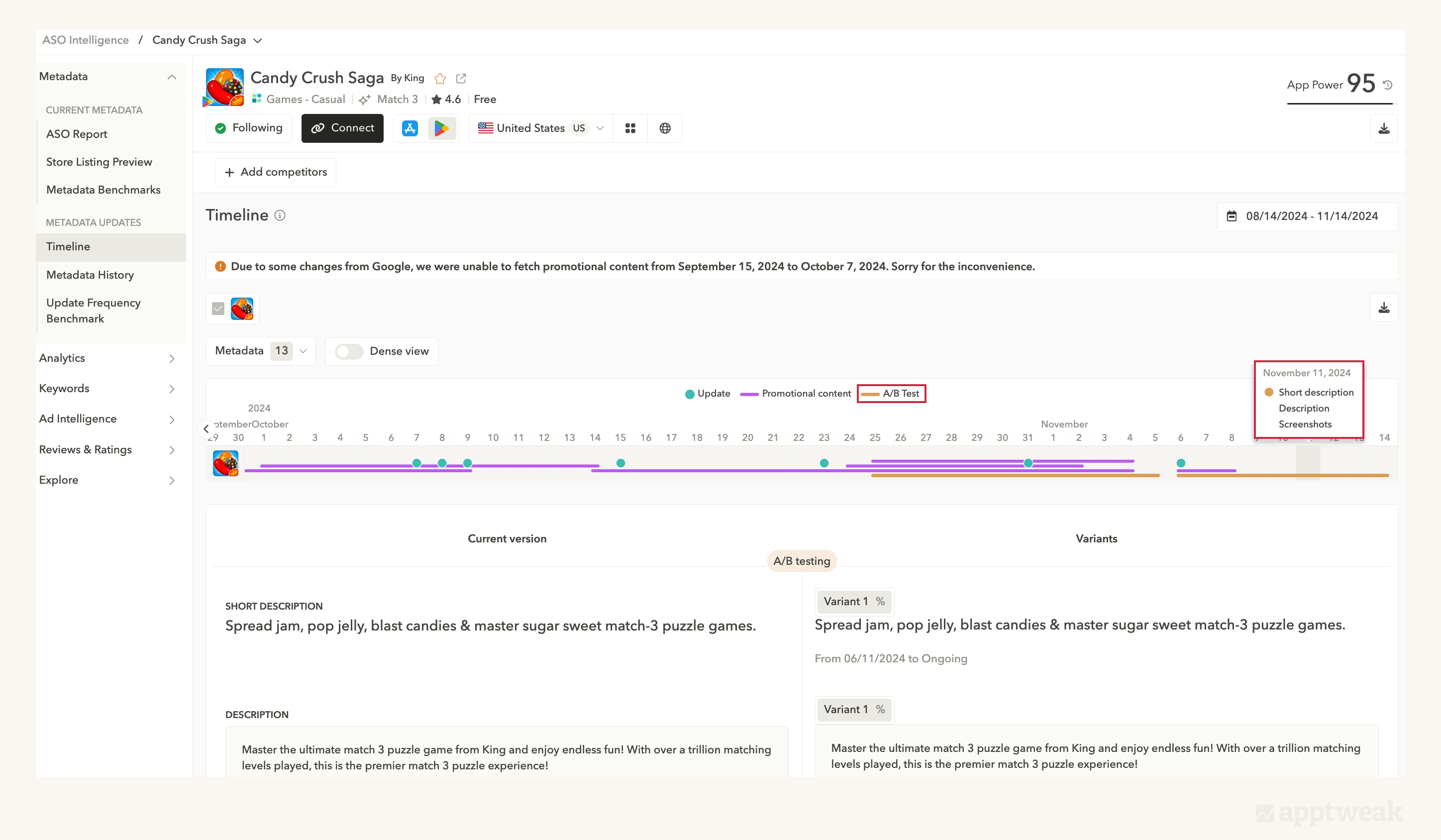
Task: Click the update dot on October 7
Action: click(416, 463)
